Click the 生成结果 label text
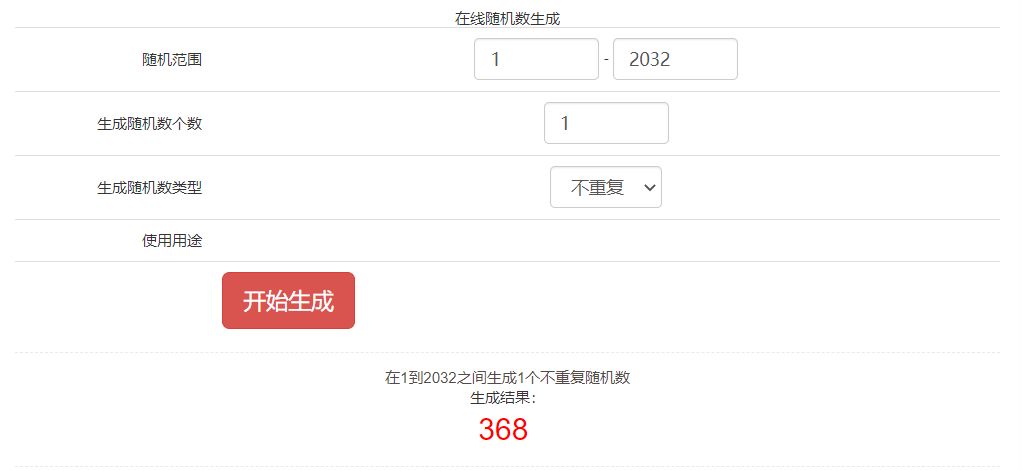The image size is (1036, 471). coord(503,398)
